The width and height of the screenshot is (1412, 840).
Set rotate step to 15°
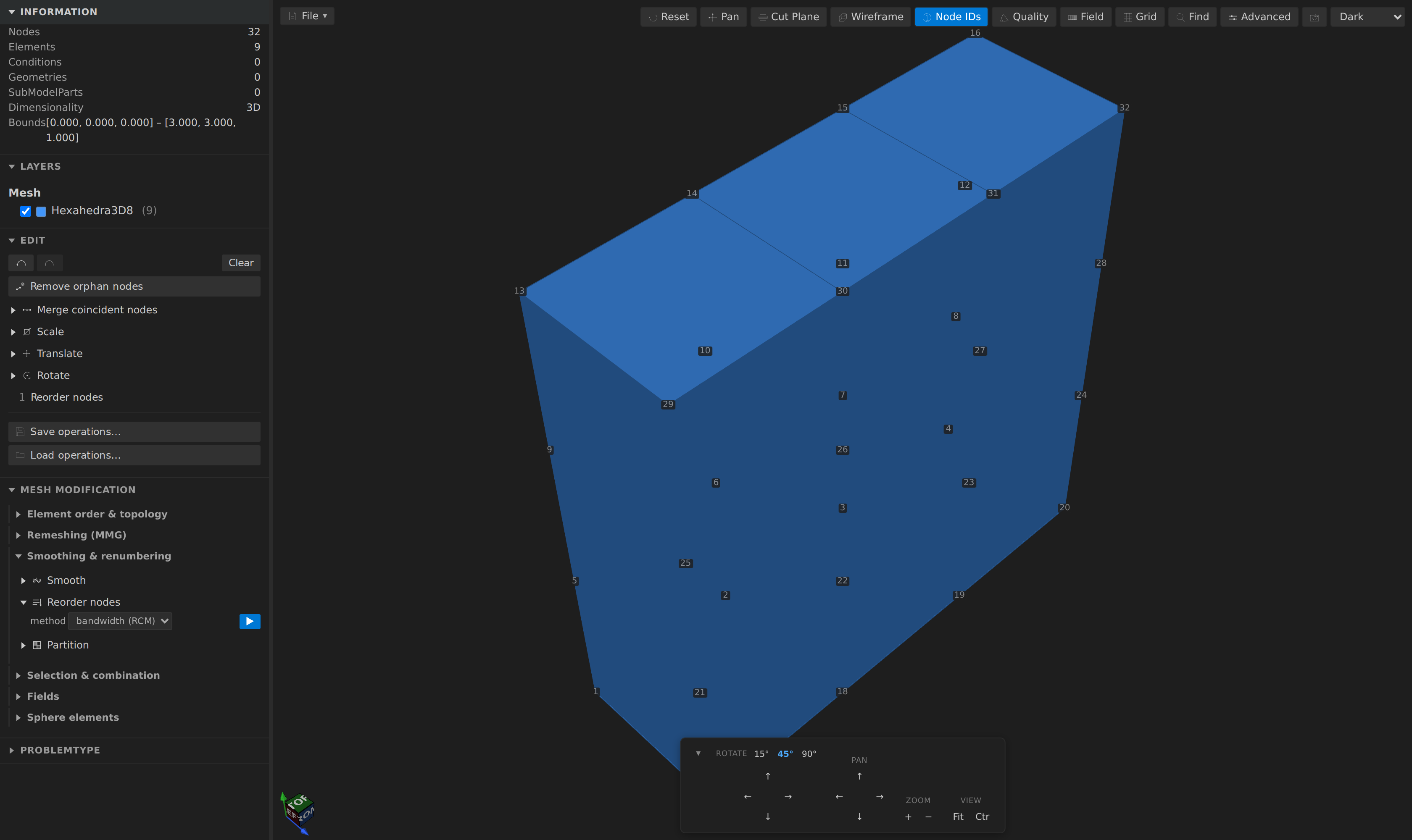761,754
